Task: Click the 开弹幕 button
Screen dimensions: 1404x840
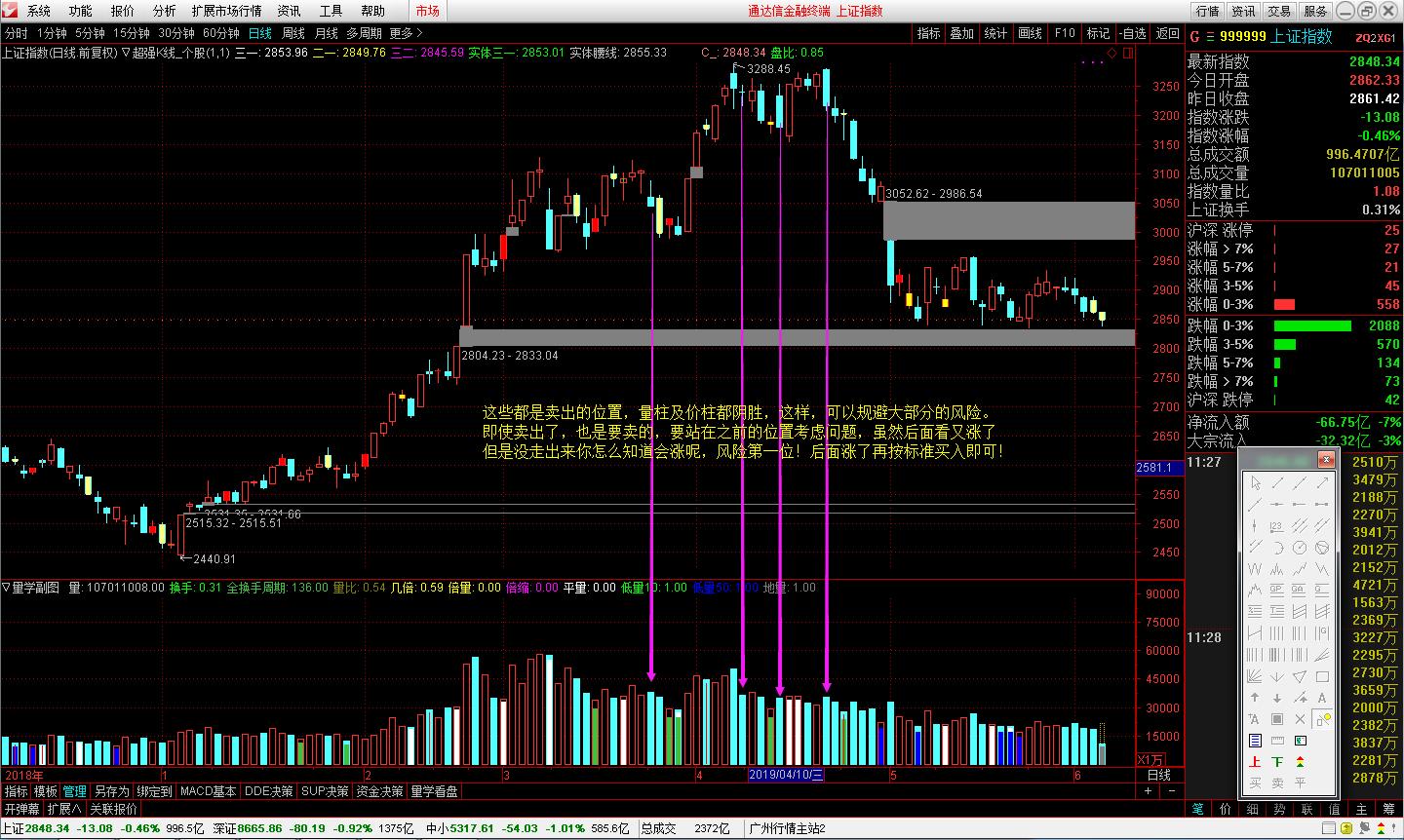Action: pyautogui.click(x=21, y=809)
